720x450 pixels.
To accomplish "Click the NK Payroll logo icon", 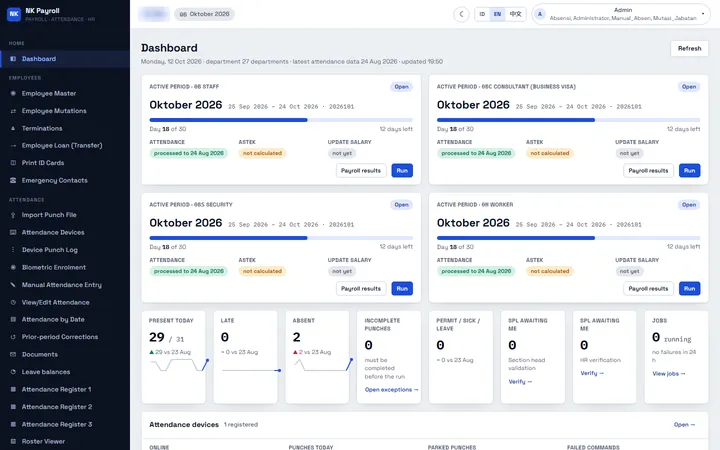I will 14,14.
